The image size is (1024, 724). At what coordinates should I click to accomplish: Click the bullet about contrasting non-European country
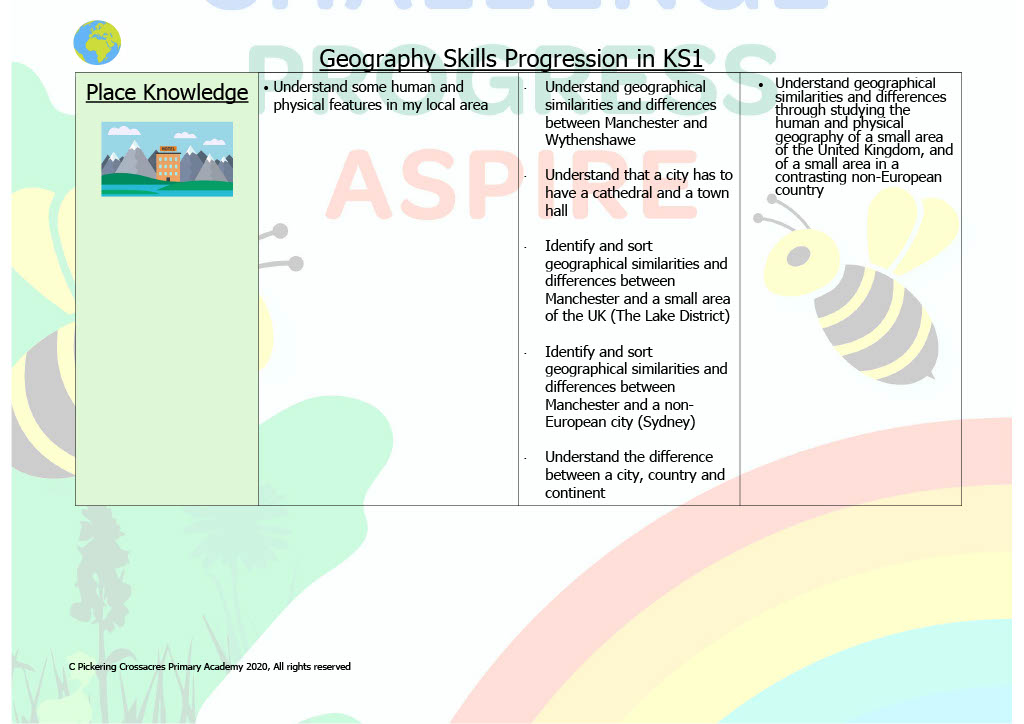[863, 136]
